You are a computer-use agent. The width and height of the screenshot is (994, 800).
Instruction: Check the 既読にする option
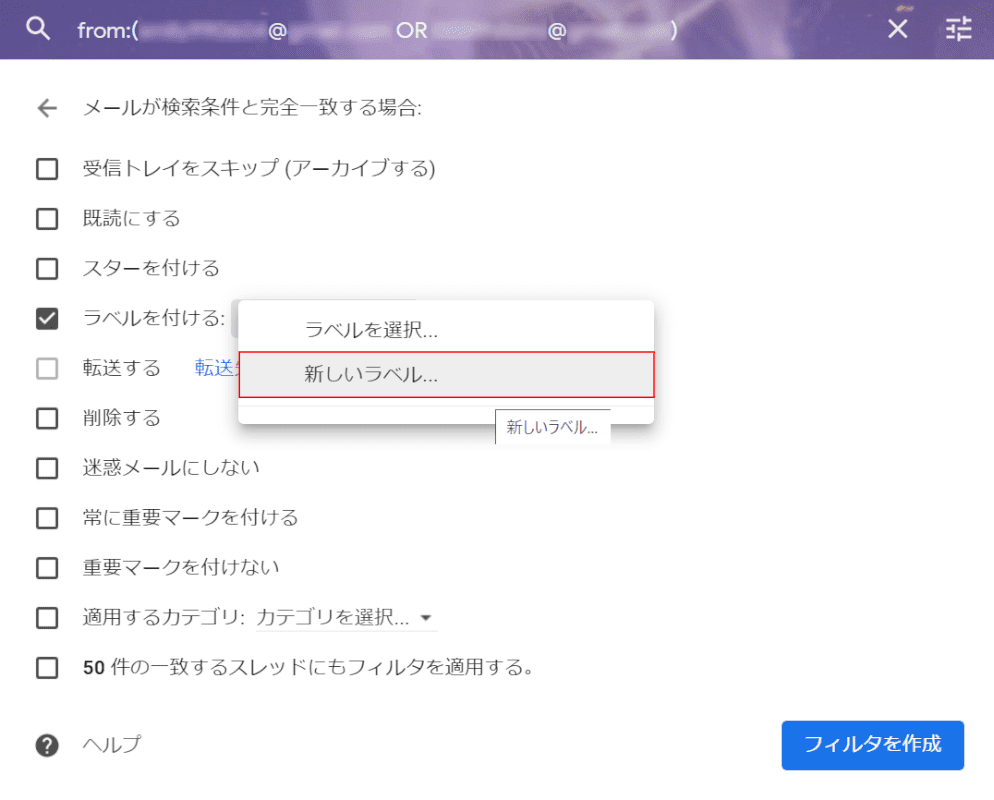pos(47,219)
